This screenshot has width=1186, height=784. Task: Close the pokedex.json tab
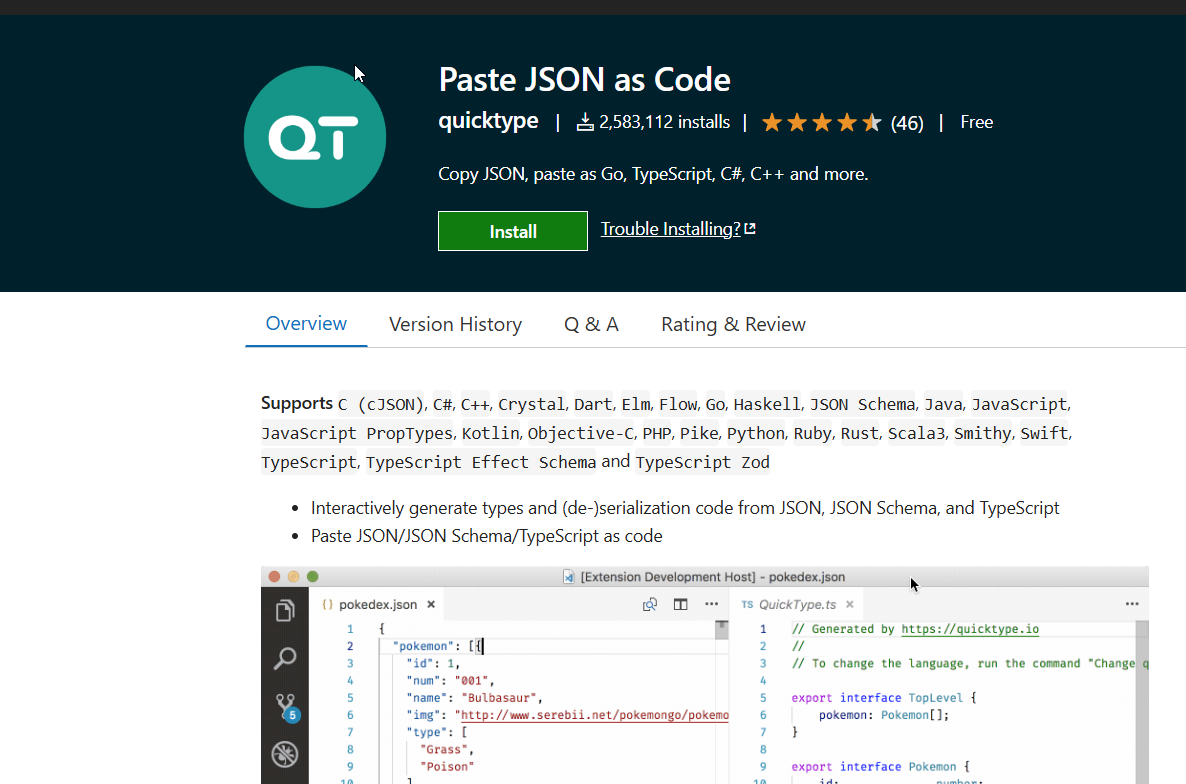click(431, 604)
